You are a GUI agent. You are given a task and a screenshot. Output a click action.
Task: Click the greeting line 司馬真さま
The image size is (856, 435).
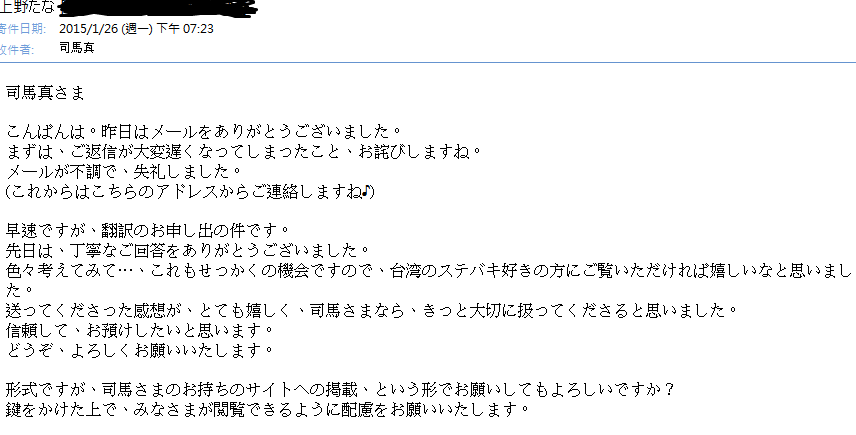(45, 93)
